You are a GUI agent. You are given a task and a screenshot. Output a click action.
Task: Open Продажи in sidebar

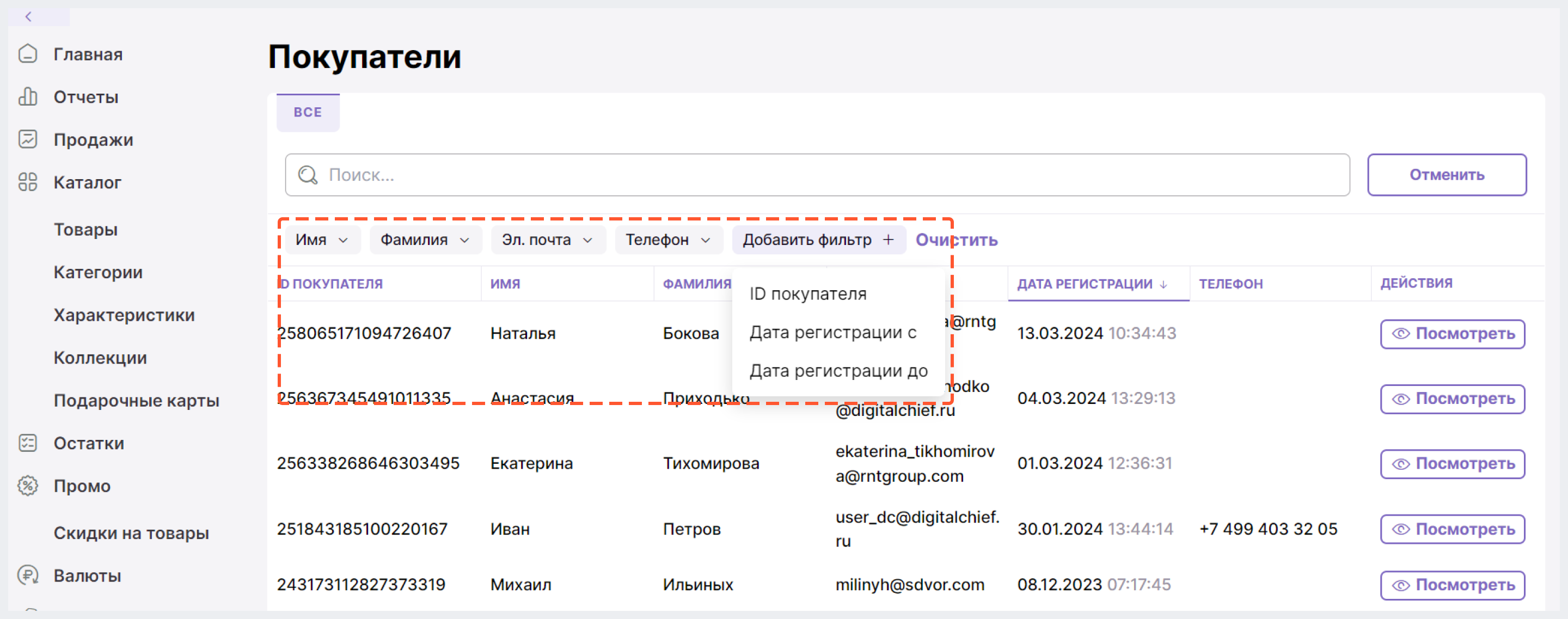click(x=93, y=139)
